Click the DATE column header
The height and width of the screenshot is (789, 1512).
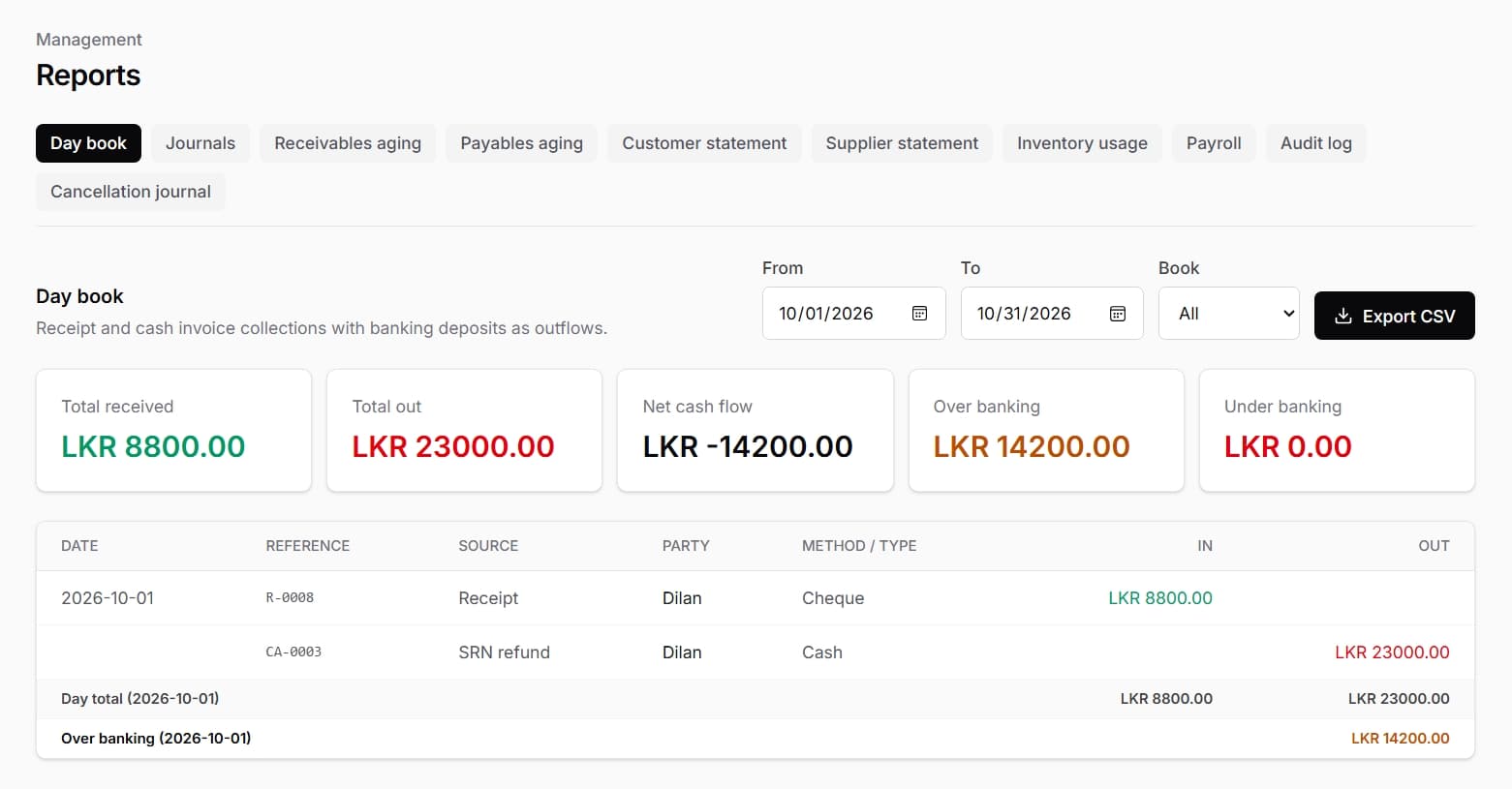(79, 546)
